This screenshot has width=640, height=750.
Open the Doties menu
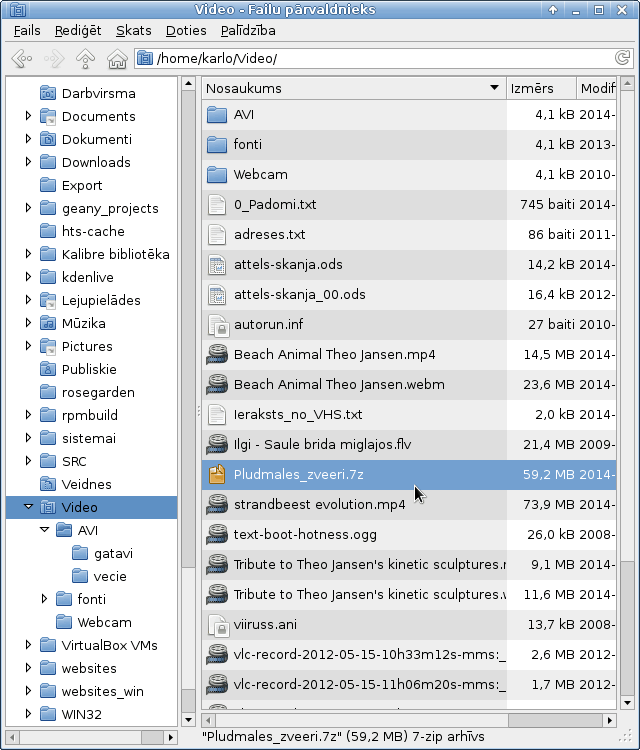click(x=186, y=31)
